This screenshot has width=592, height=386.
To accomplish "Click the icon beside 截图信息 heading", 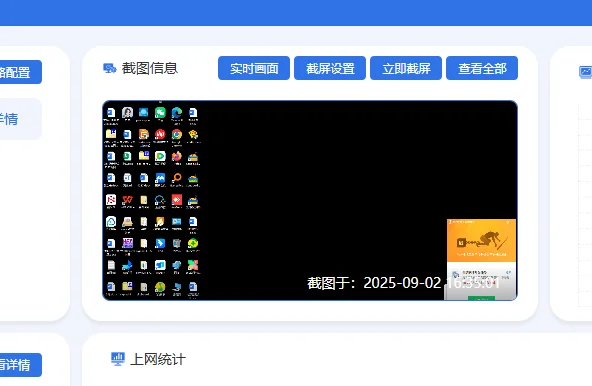I will point(109,68).
